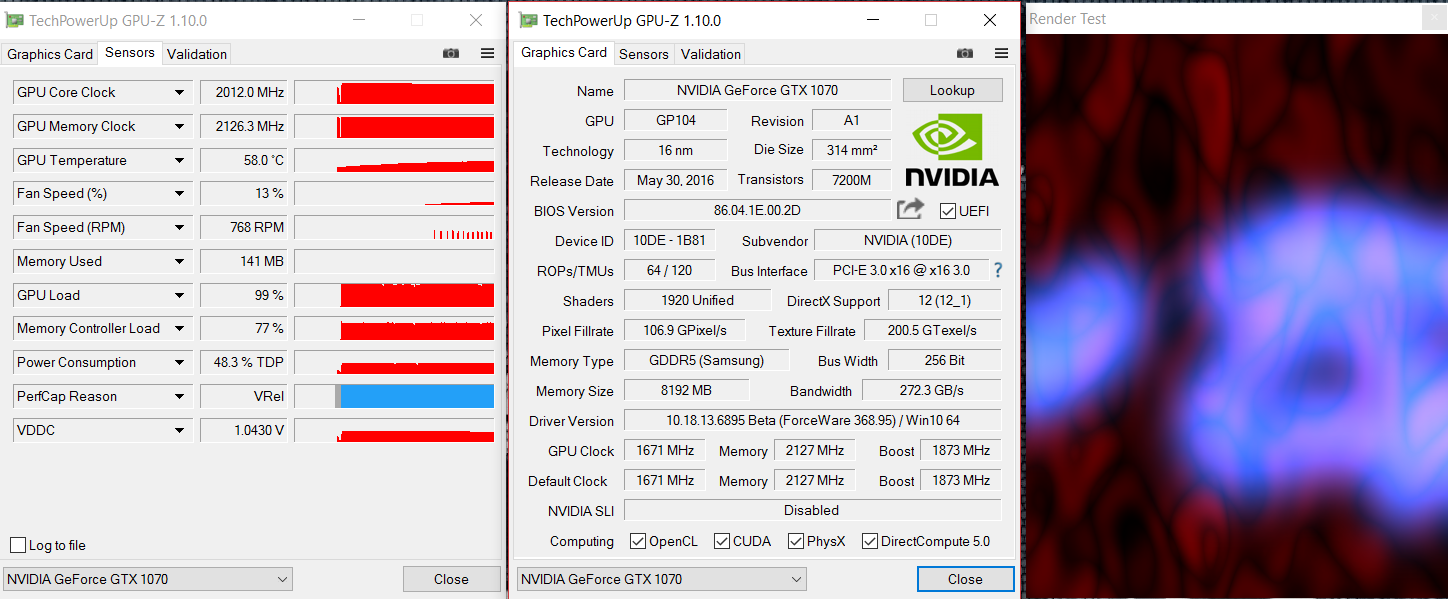
Task: Click the 256 Bit Bus Width field
Action: pyautogui.click(x=944, y=360)
